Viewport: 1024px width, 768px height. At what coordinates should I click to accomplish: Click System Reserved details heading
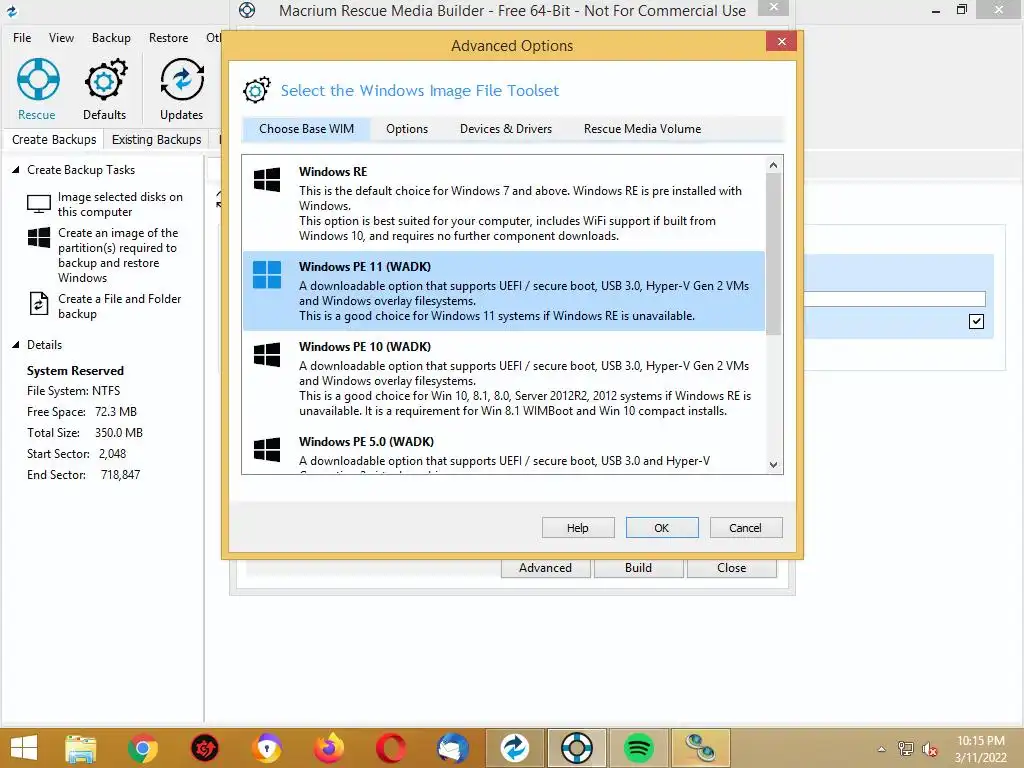tap(75, 371)
